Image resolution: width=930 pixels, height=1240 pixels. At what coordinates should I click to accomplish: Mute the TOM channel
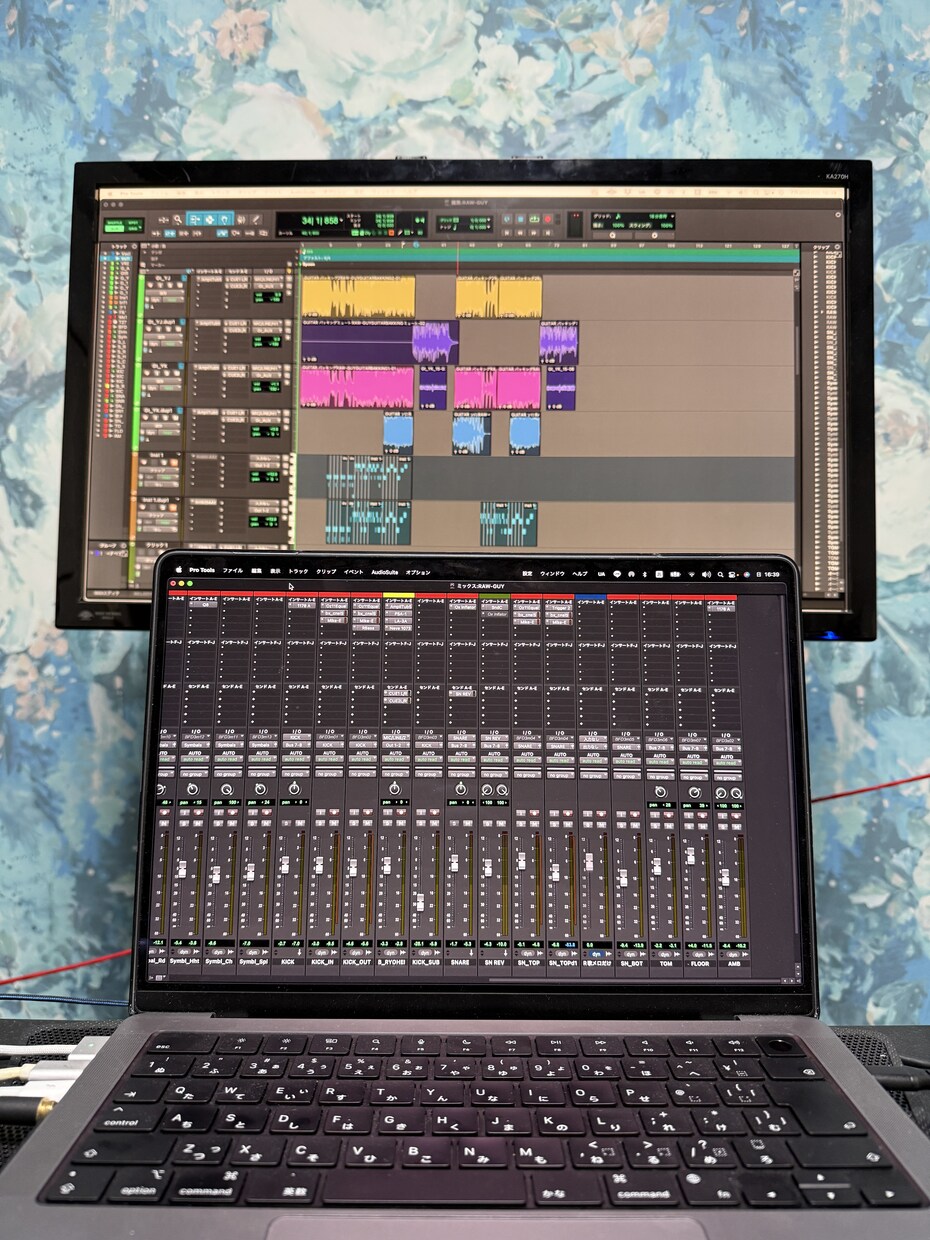[x=669, y=825]
